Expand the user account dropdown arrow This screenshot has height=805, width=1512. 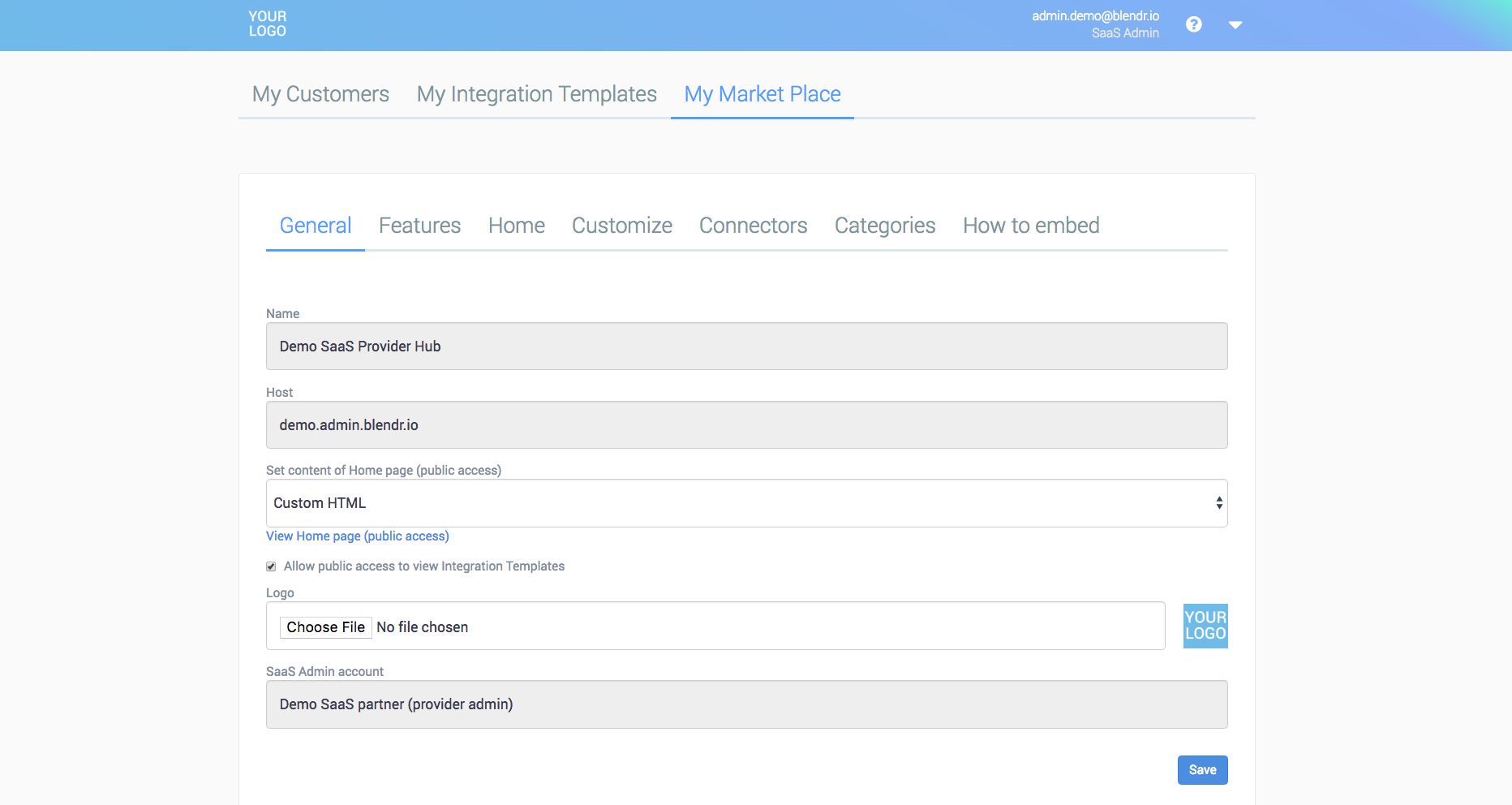coord(1235,25)
